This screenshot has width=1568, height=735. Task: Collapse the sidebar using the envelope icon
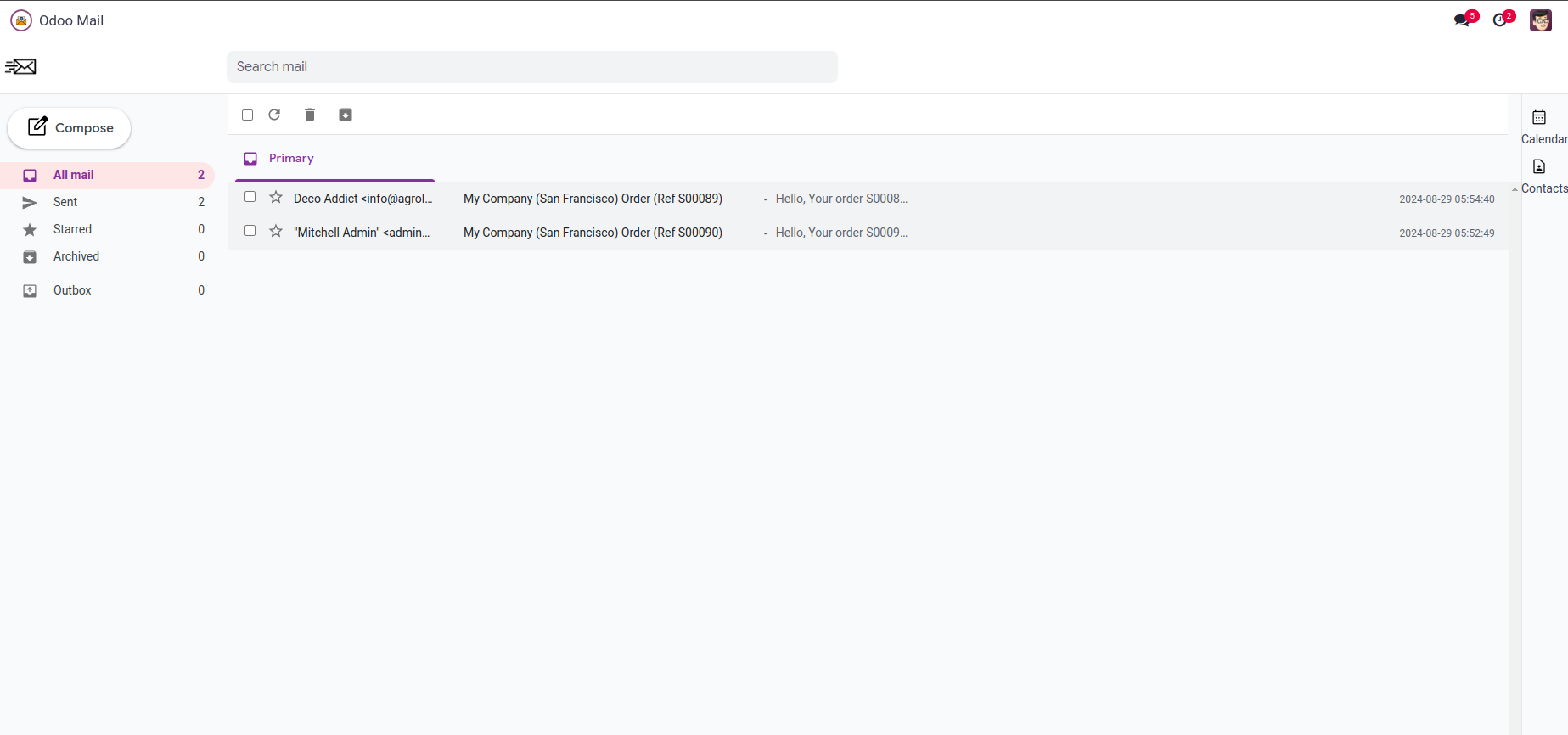coord(20,67)
